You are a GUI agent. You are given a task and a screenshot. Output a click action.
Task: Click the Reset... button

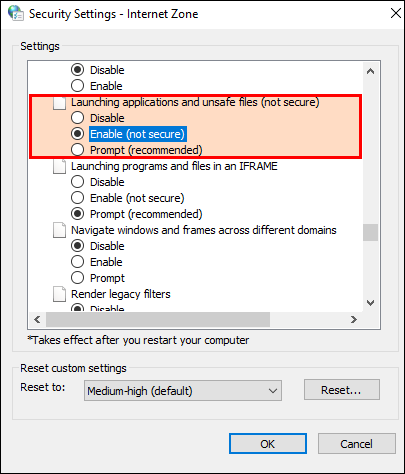(x=342, y=390)
